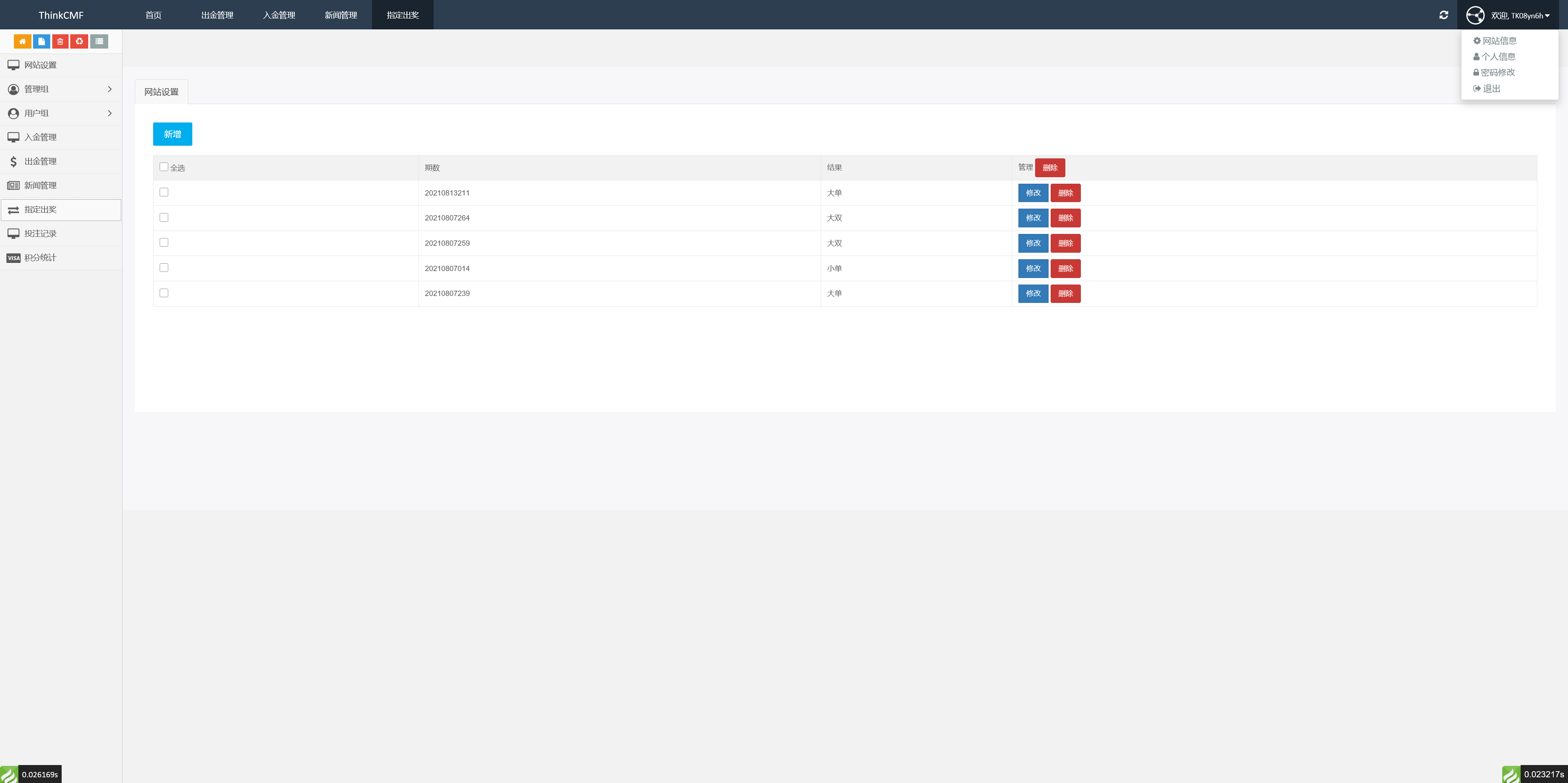
Task: Click the VISA card icon beside 积分统计
Action: point(13,258)
